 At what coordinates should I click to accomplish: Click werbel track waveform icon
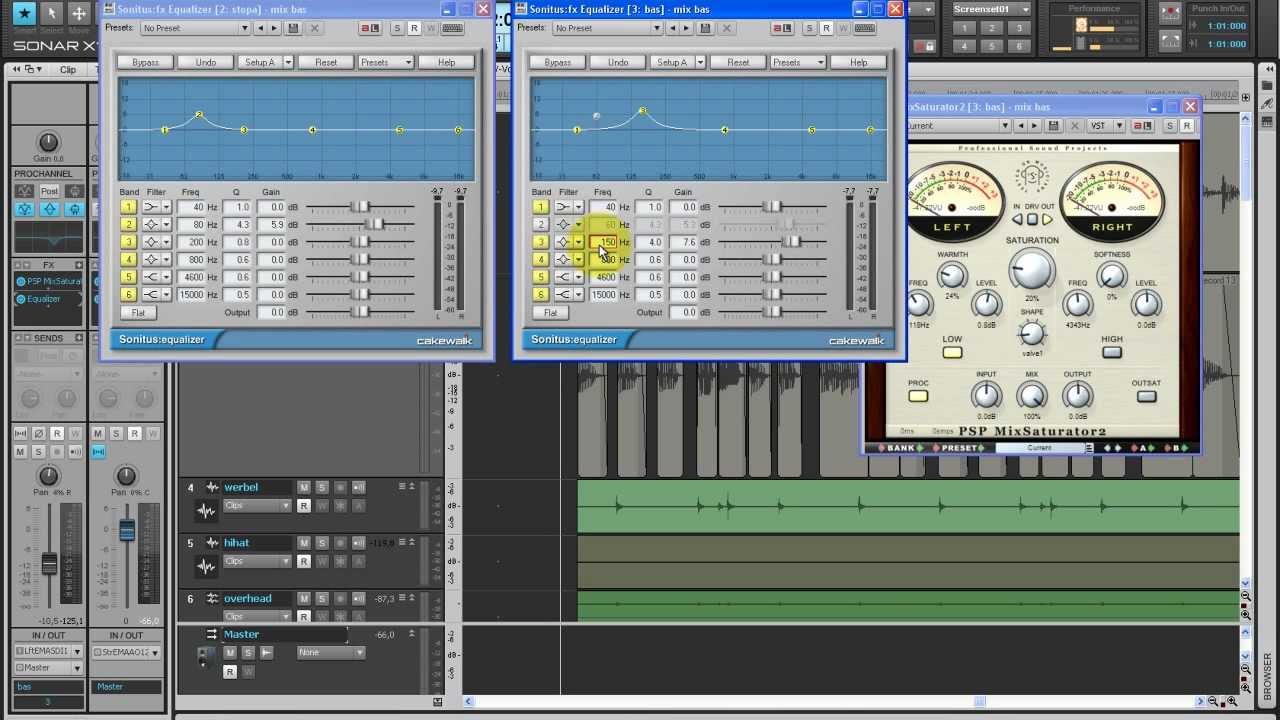tap(206, 511)
